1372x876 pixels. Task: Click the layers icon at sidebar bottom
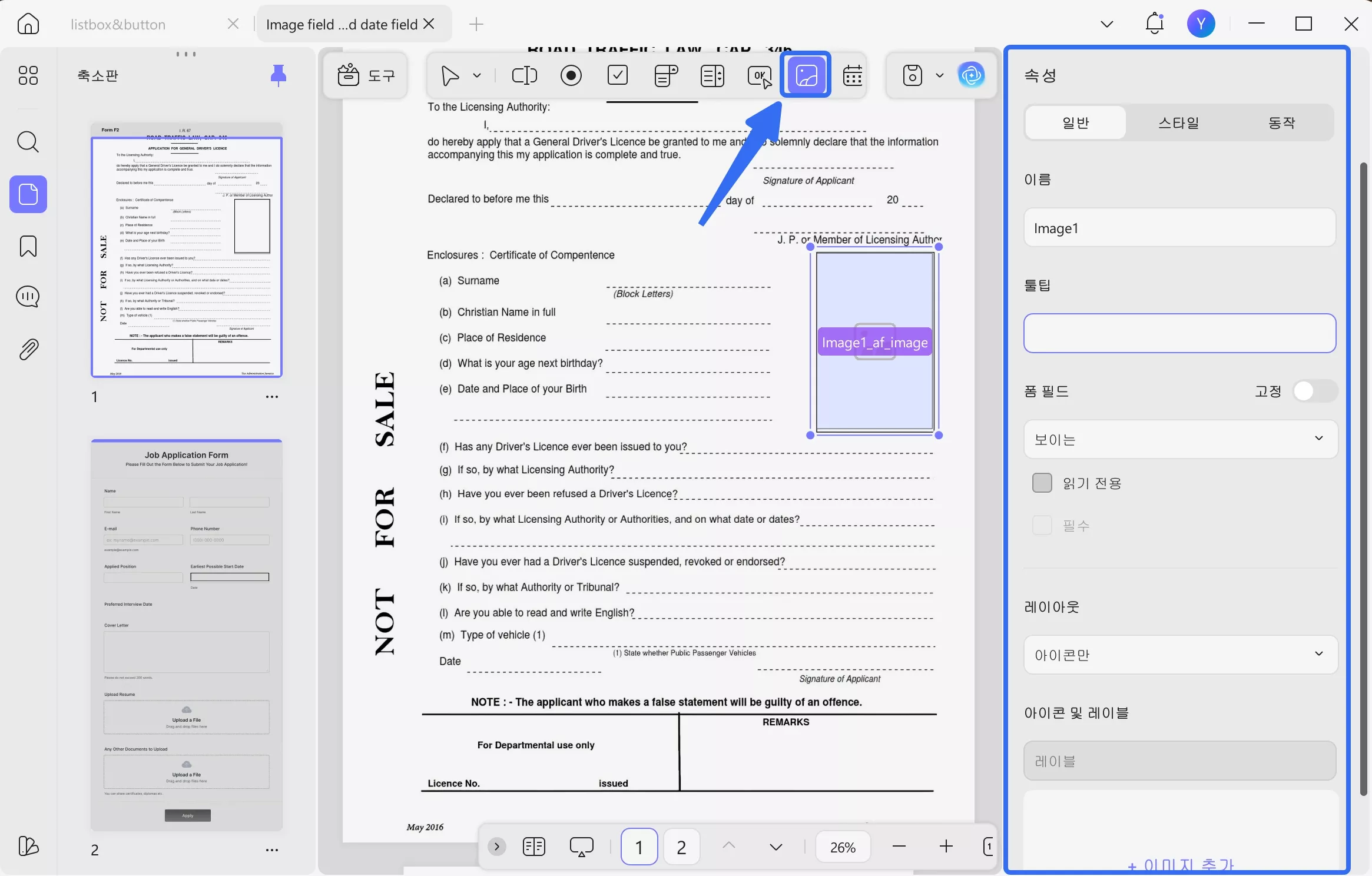point(28,846)
